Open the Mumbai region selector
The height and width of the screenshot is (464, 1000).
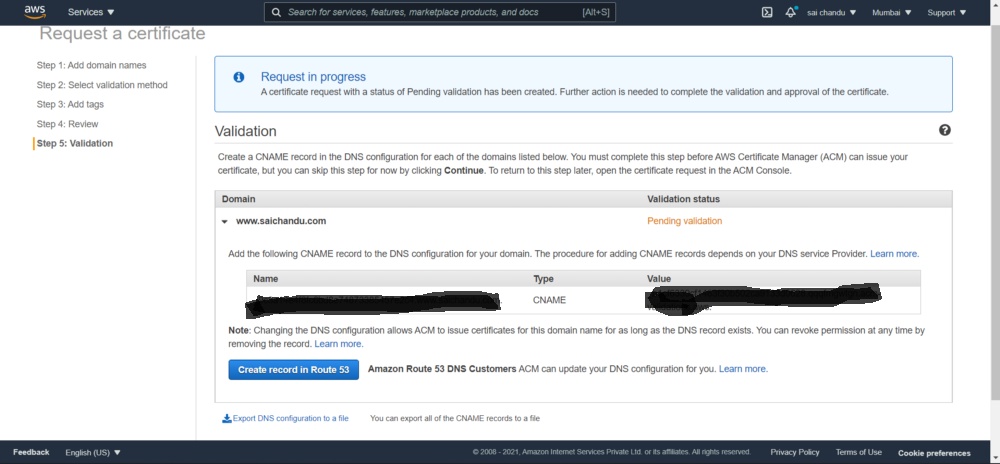tap(892, 12)
